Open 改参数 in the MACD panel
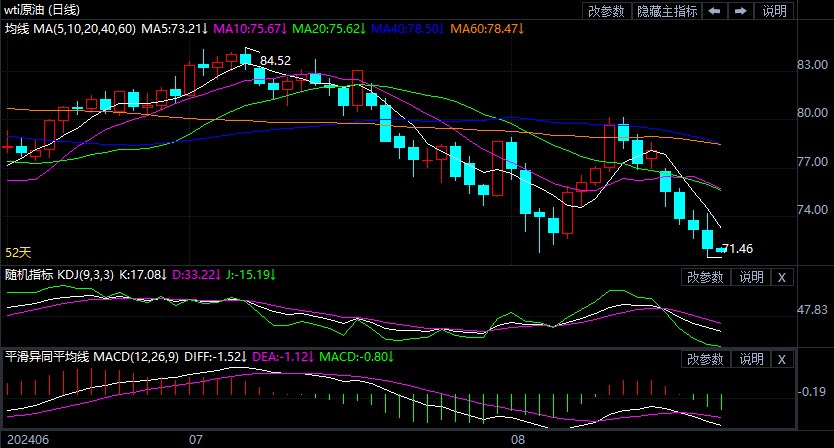Viewport: 834px width, 448px height. point(705,359)
